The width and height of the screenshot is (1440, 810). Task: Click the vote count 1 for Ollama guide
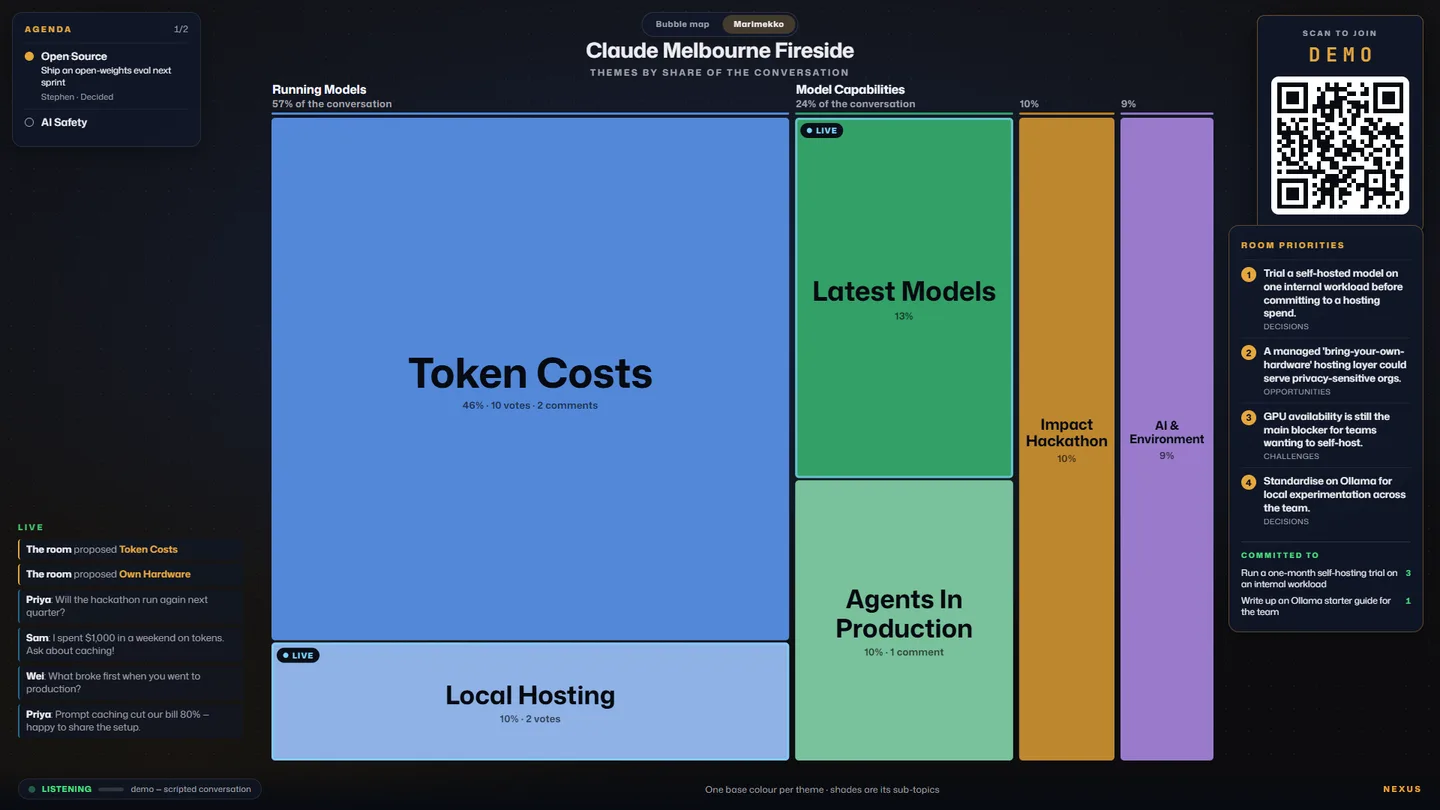[1408, 602]
